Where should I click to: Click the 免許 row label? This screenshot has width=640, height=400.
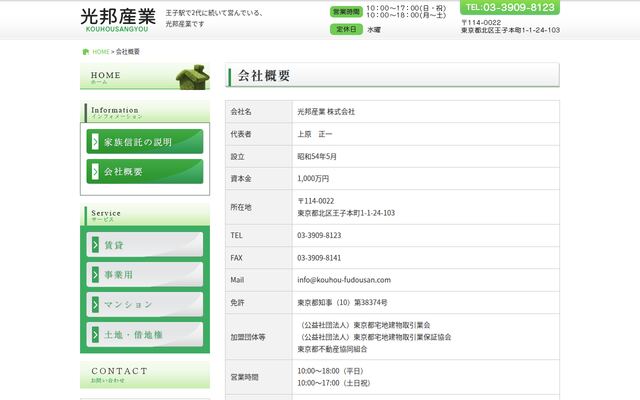tap(238, 302)
